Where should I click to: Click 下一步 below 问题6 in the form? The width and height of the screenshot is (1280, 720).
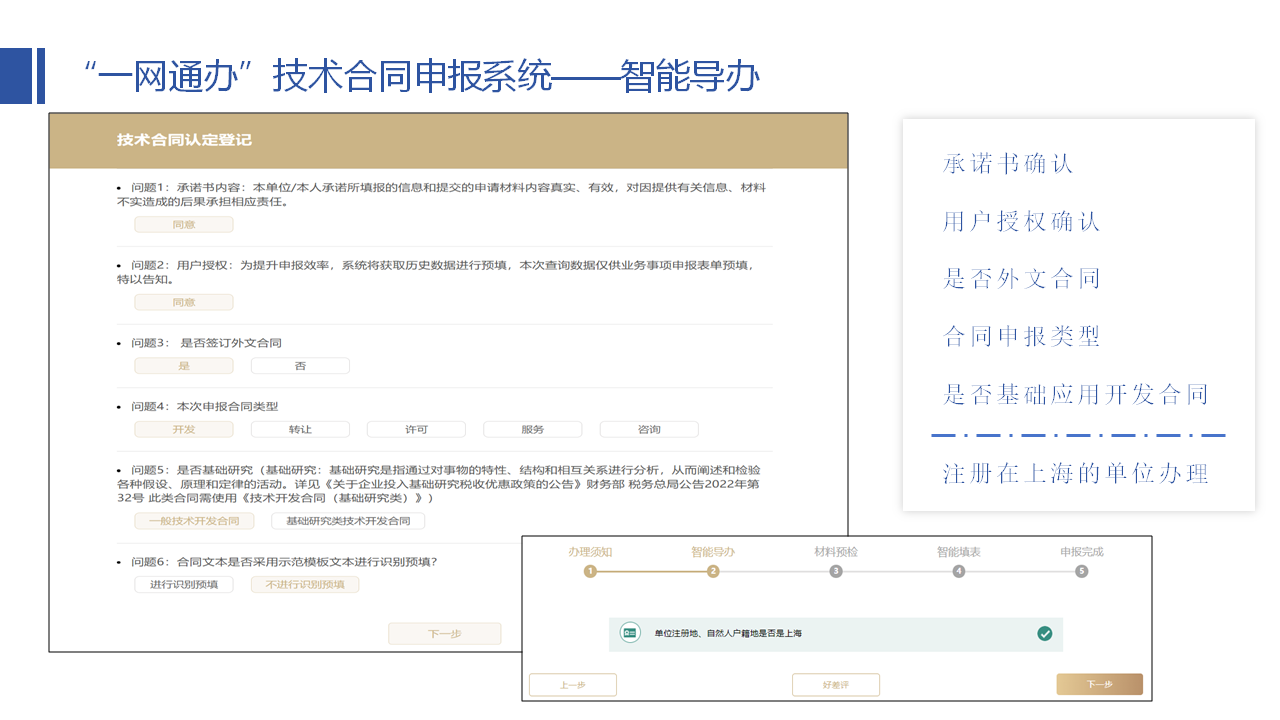[x=445, y=634]
